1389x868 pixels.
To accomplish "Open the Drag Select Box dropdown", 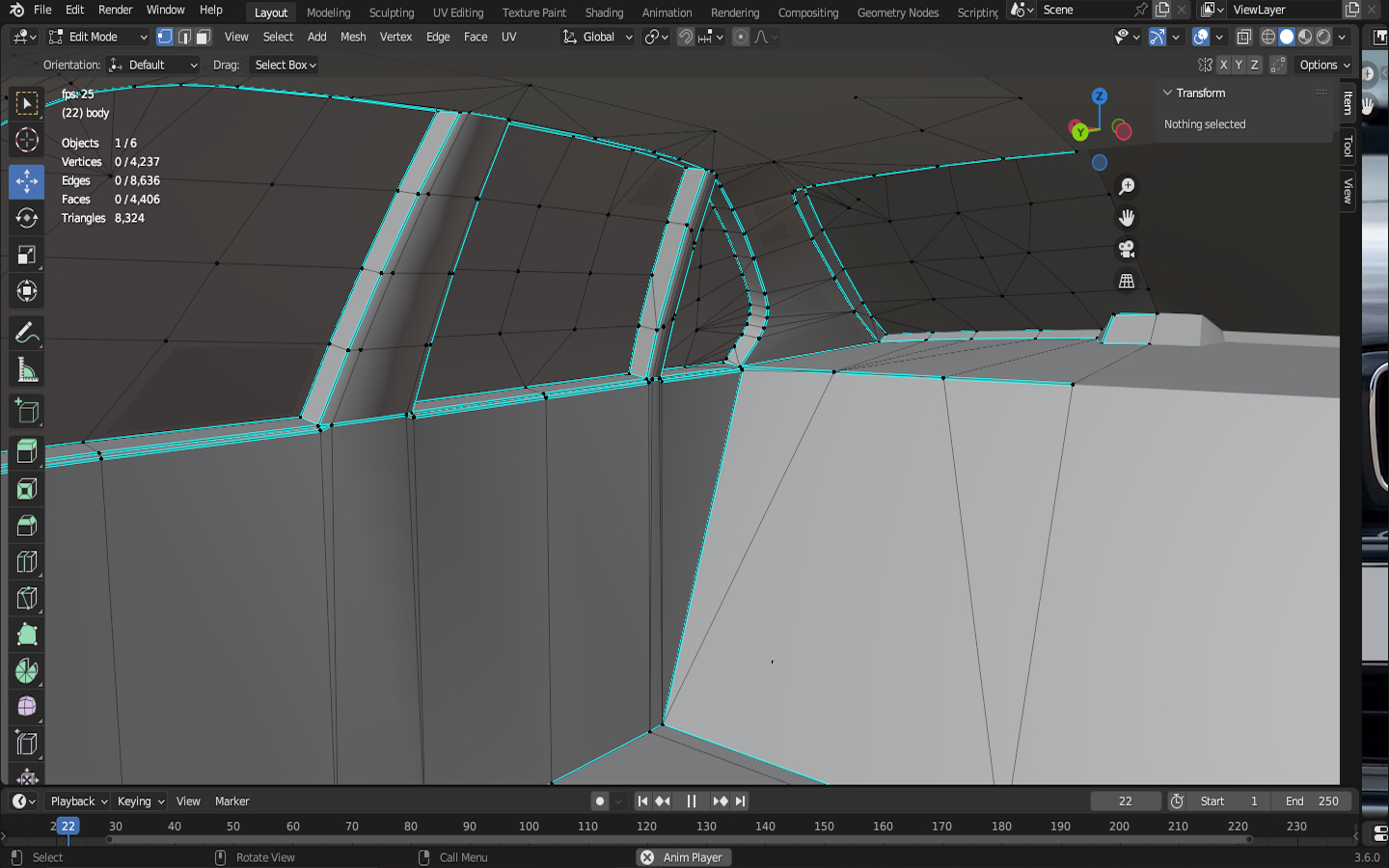I will click(x=285, y=65).
